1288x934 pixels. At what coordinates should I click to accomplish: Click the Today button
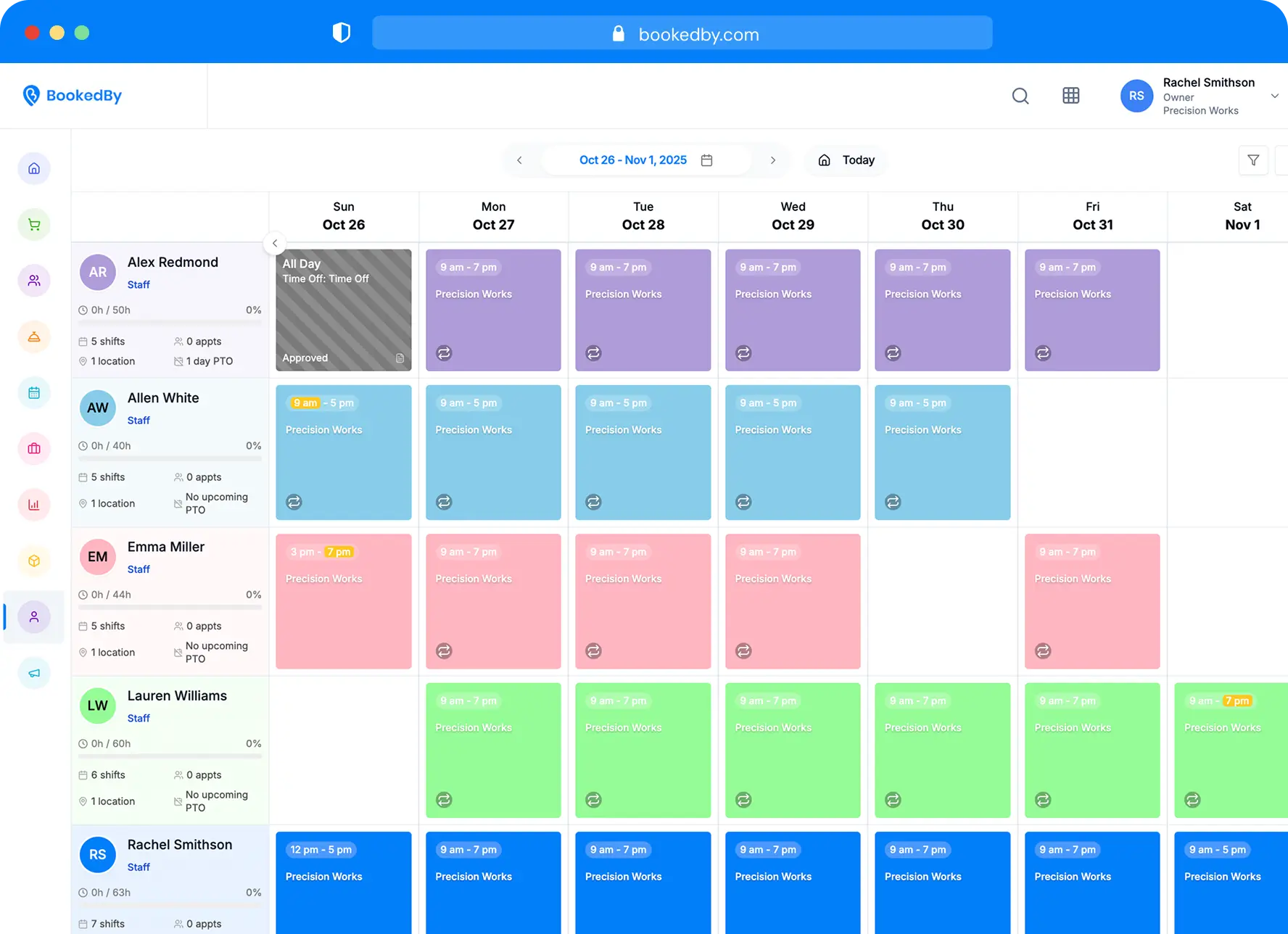coord(845,160)
